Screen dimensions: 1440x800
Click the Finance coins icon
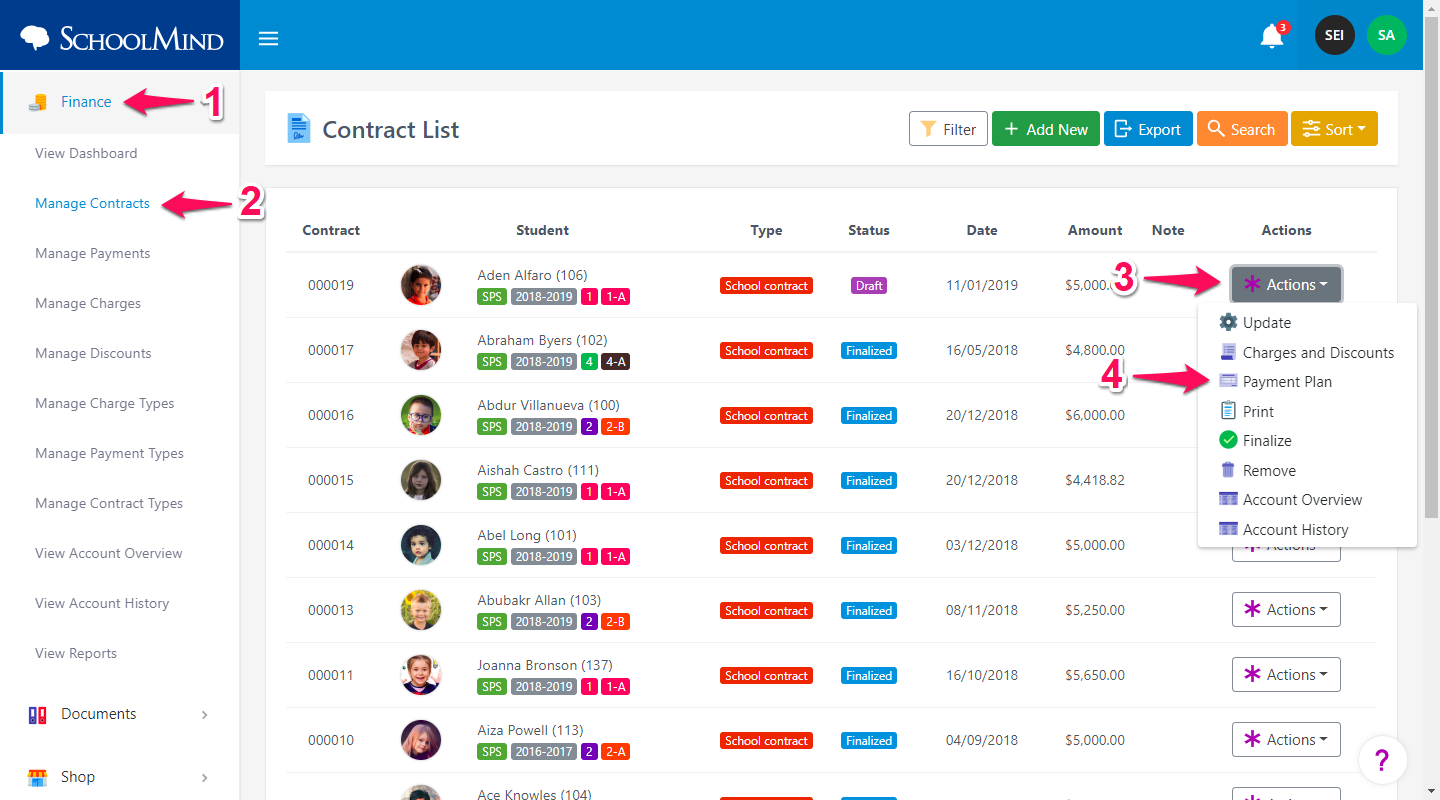coord(38,102)
